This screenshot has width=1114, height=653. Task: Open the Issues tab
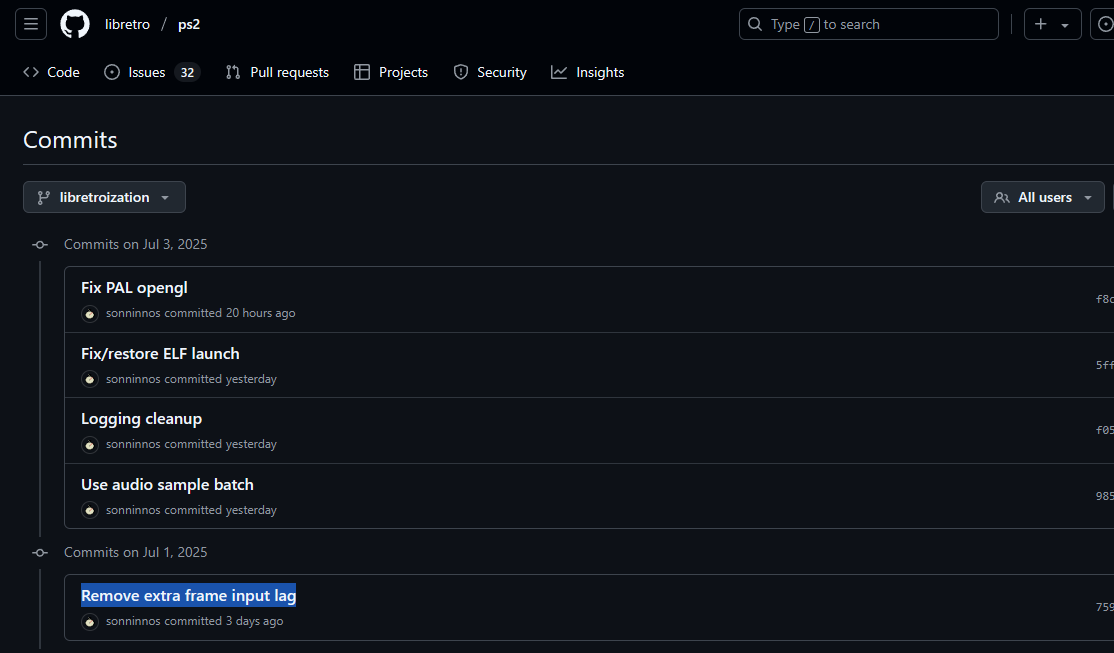point(152,72)
